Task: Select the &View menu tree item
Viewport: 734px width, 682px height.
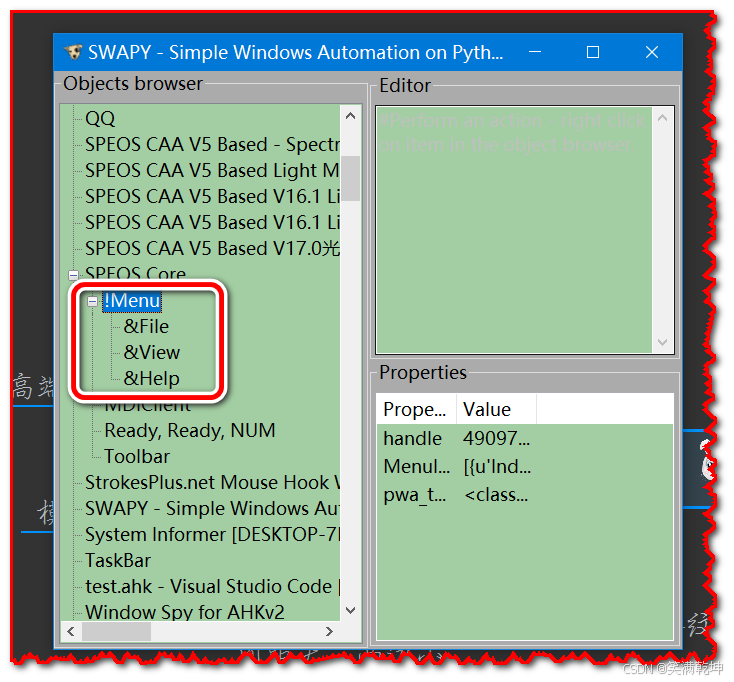Action: point(152,352)
